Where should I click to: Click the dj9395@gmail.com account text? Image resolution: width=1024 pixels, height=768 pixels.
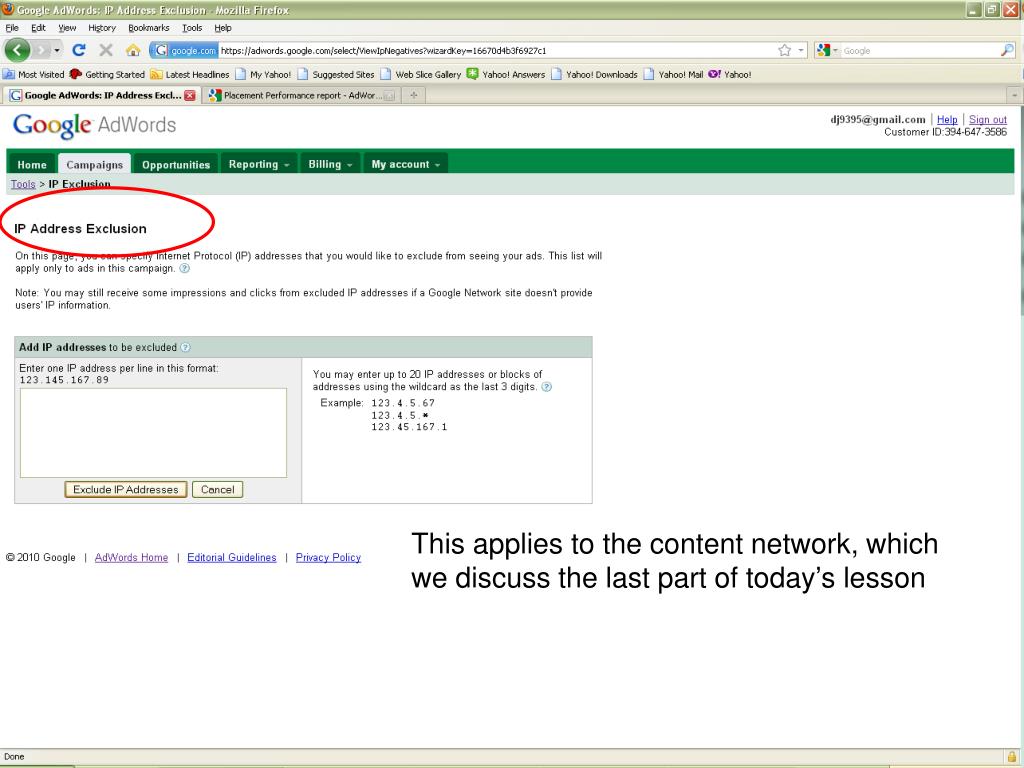click(878, 120)
